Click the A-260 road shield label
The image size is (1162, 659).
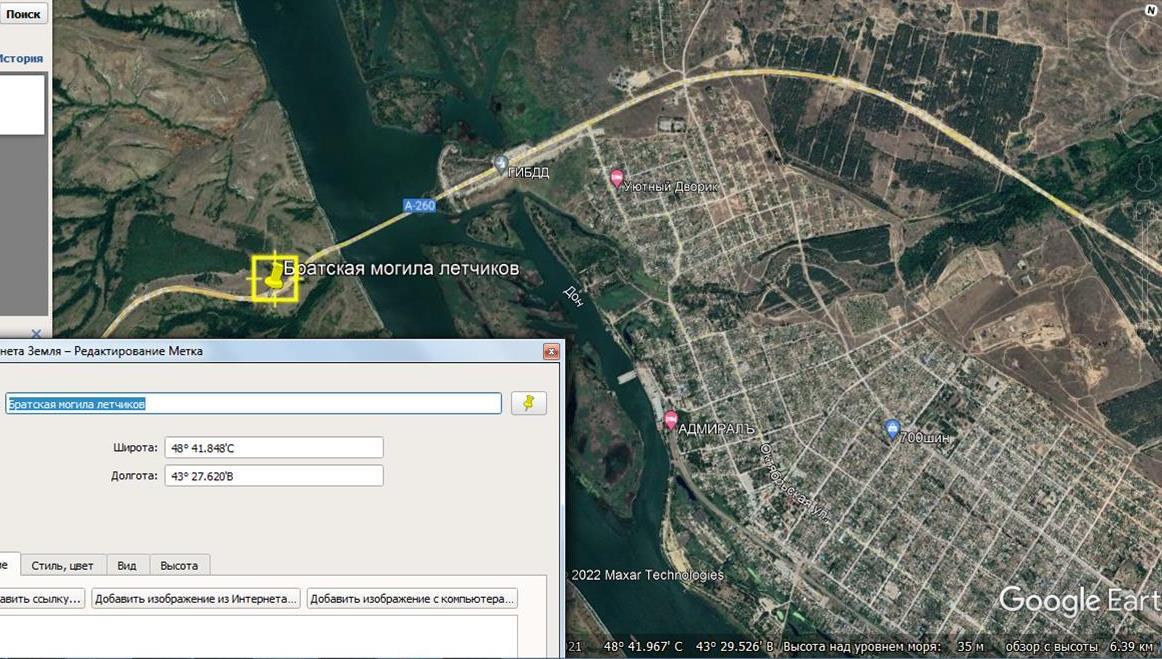[x=419, y=206]
